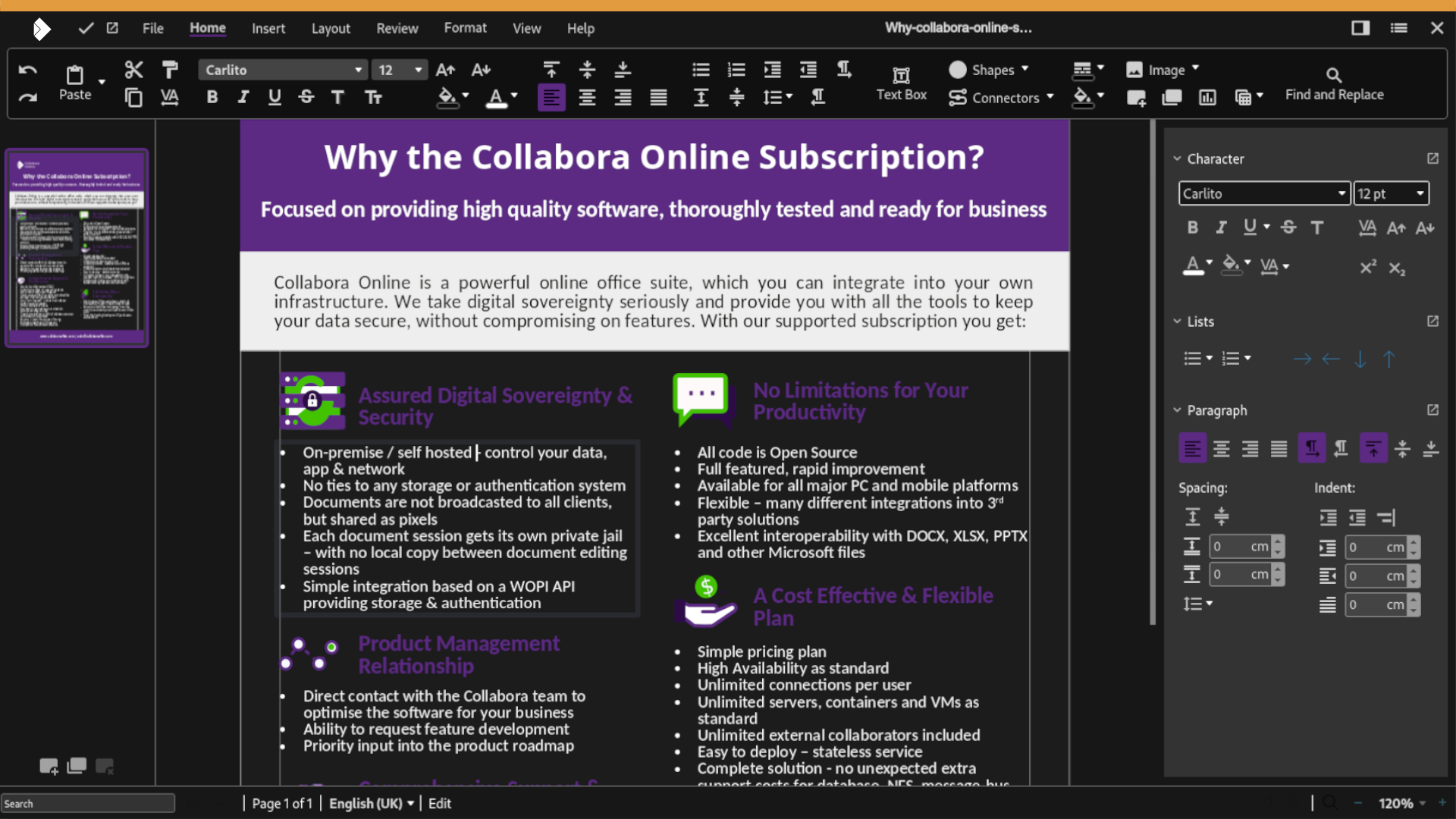This screenshot has height=819, width=1456.
Task: Click the New Slide icon in toolbar
Action: (x=1136, y=98)
